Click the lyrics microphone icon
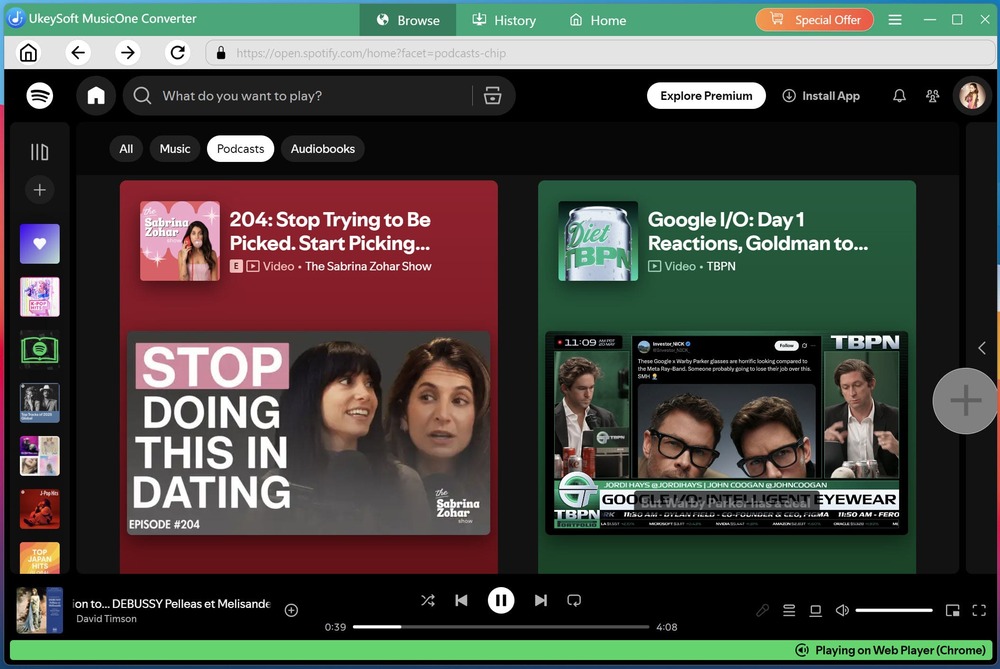This screenshot has width=1000, height=669. [x=762, y=610]
